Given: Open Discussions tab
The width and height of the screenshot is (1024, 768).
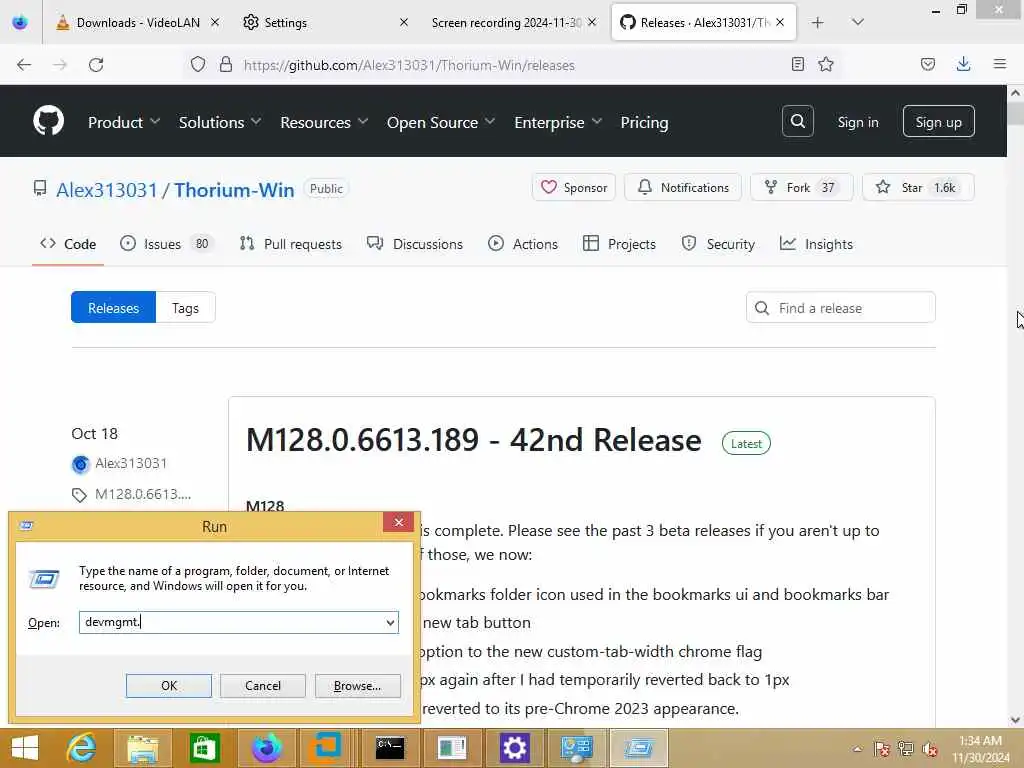Looking at the screenshot, I should coord(415,244).
